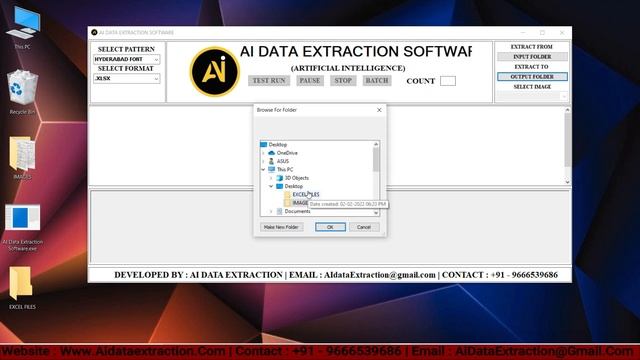Click the folder tree's vertical scrollbar thumb

pos(376,160)
